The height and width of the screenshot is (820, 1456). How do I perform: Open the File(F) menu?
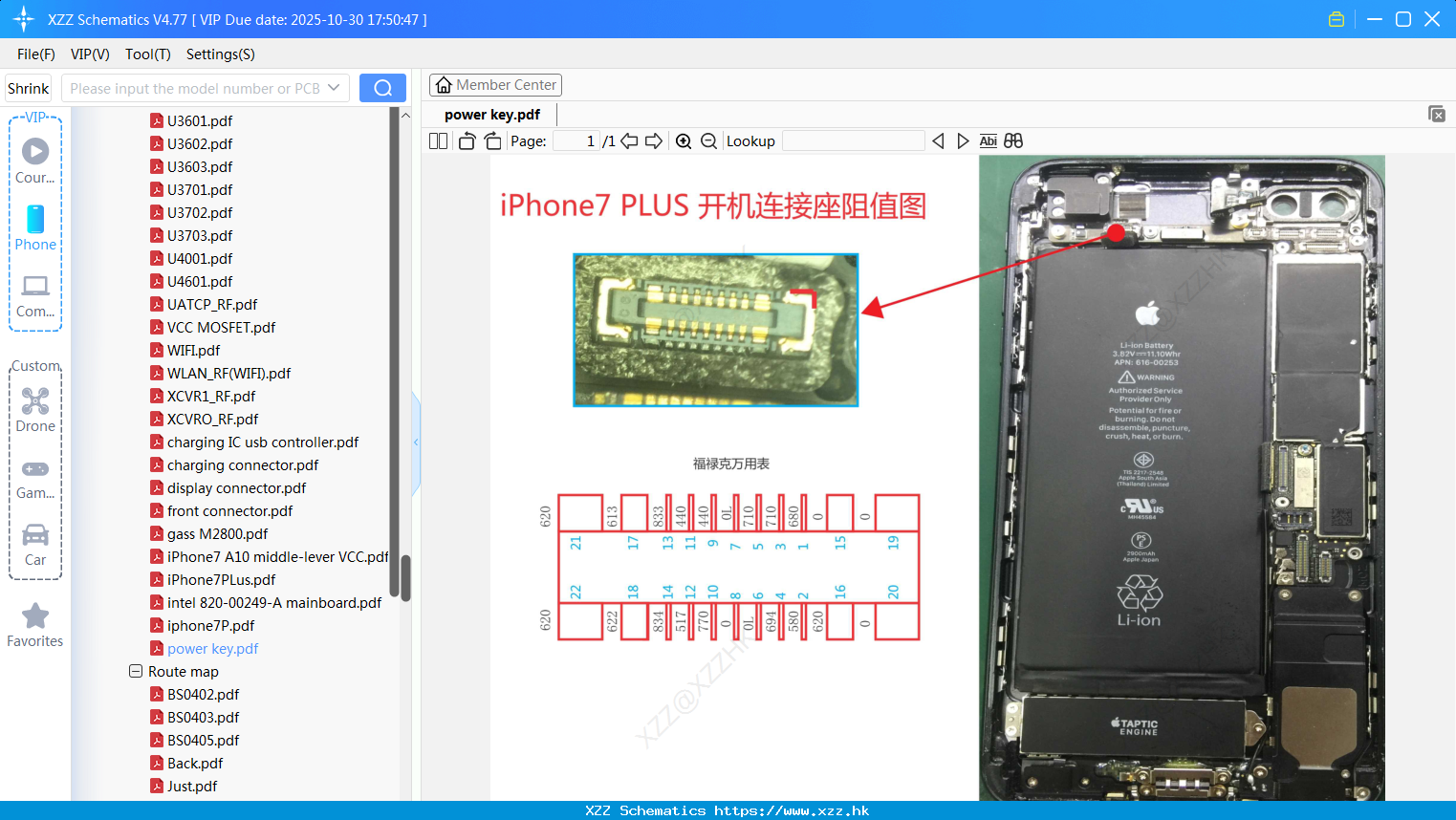pos(36,54)
